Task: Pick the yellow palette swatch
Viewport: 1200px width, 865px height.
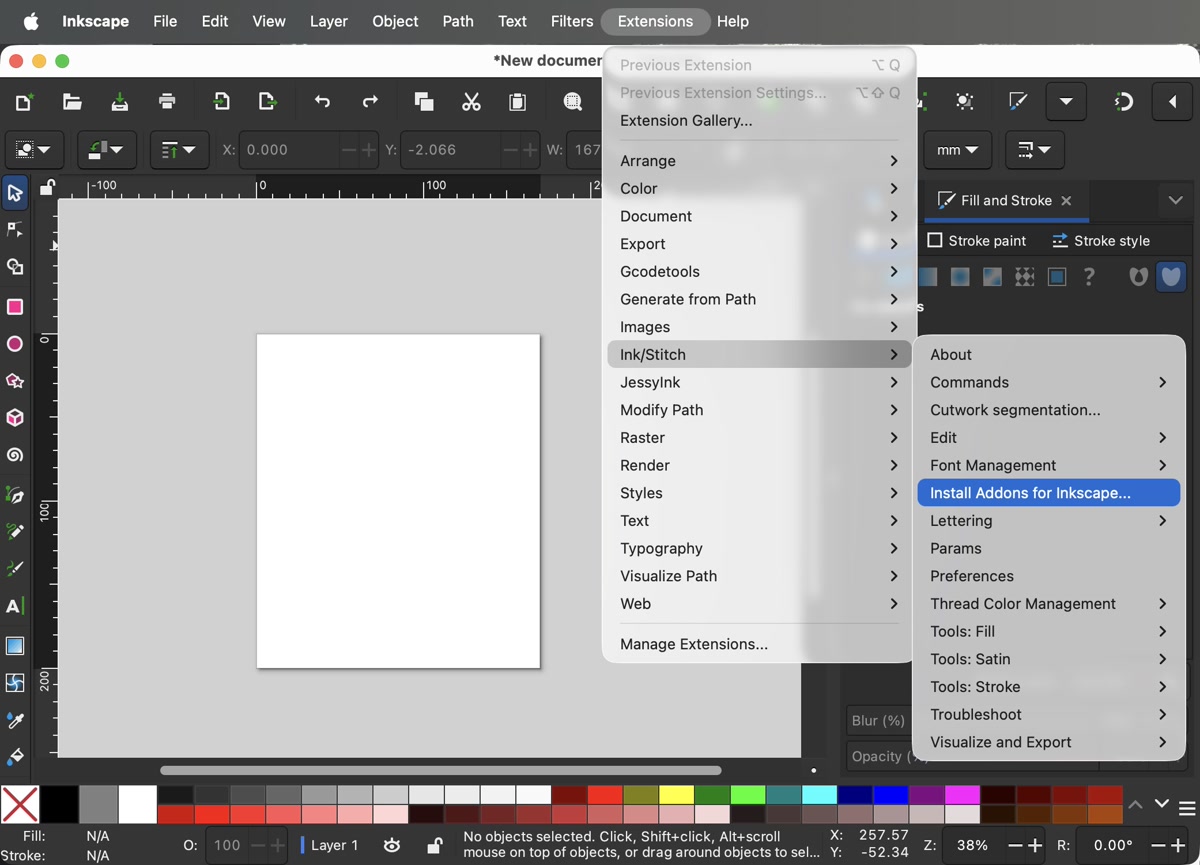Action: (676, 795)
